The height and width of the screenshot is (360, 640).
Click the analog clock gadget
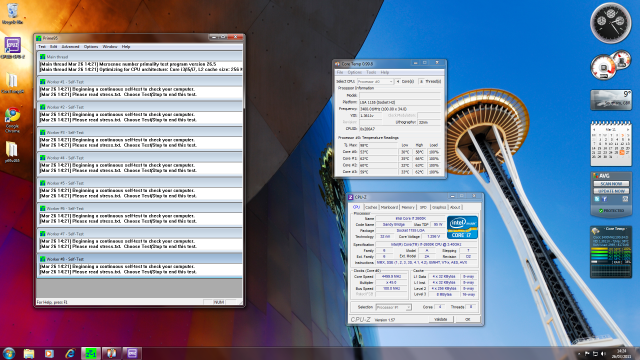pyautogui.click(x=611, y=23)
